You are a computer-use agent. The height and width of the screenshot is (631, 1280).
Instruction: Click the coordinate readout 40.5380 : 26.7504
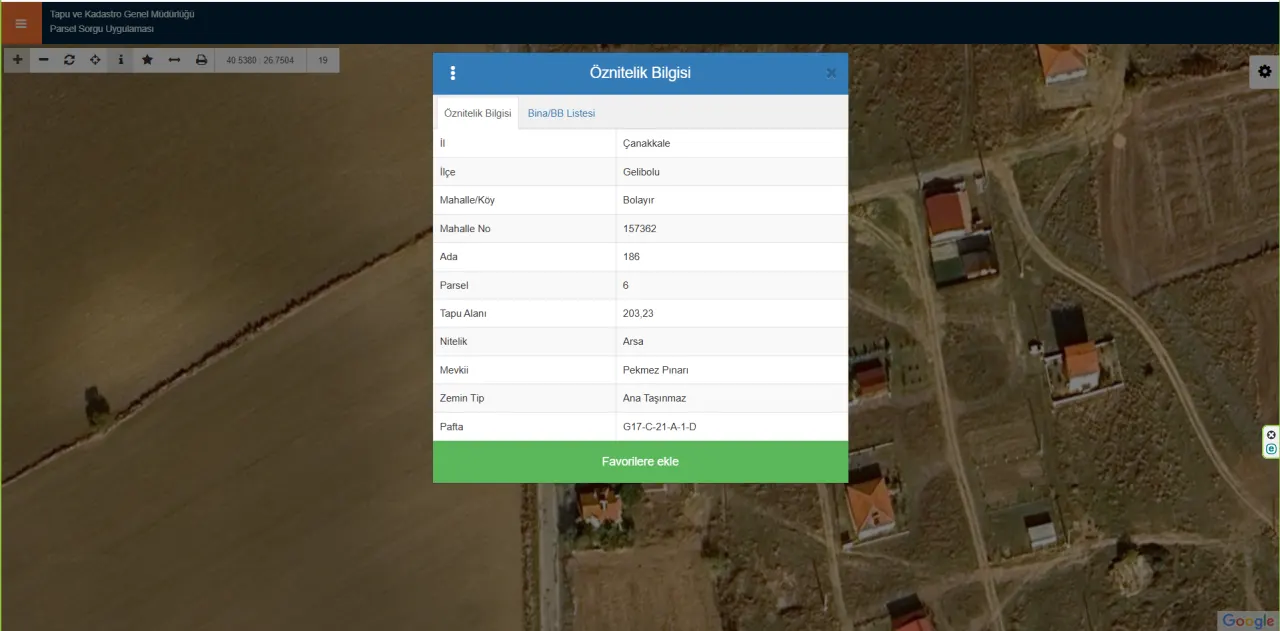(260, 60)
